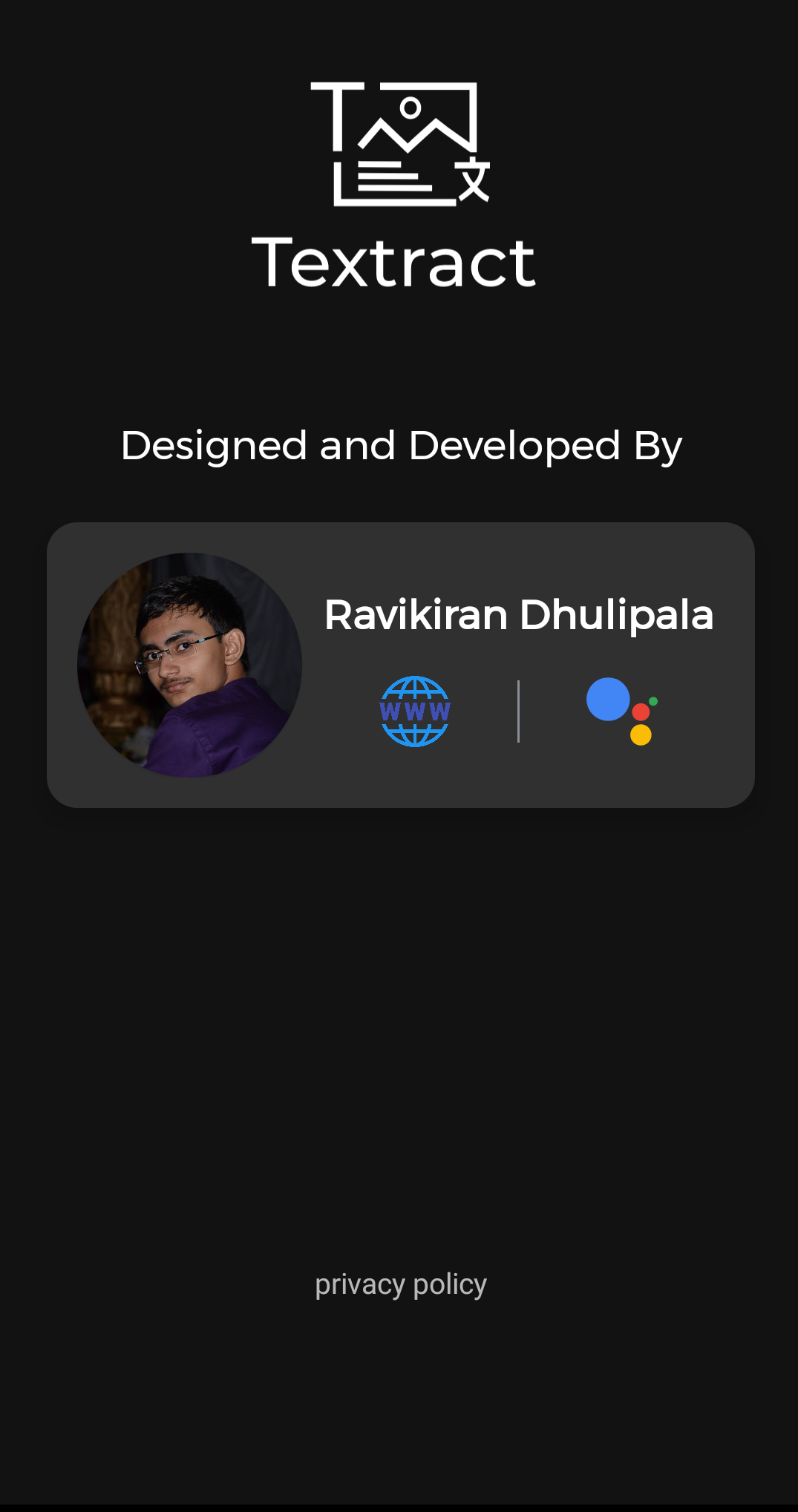
Task: Click the translate character symbol in logo
Action: point(474,179)
